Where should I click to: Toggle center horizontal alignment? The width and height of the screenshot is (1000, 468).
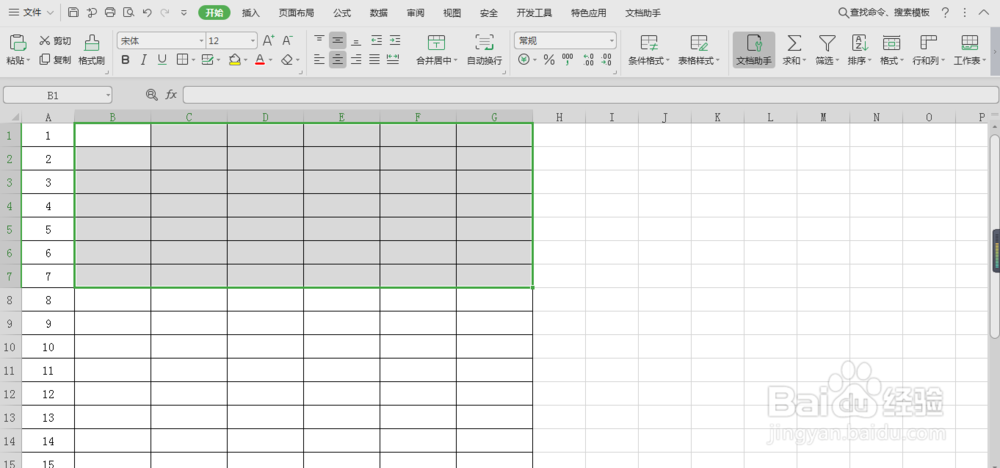click(337, 60)
